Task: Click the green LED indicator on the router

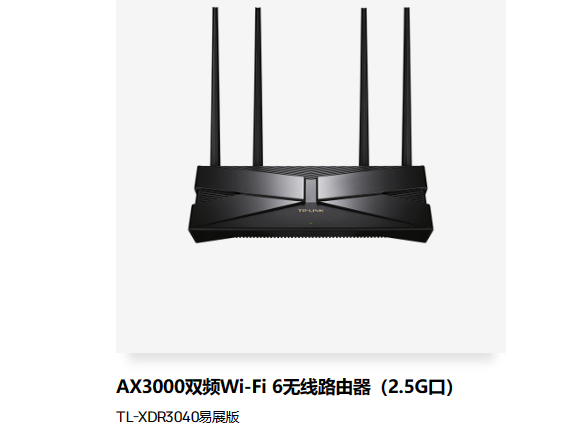Action: (x=311, y=223)
